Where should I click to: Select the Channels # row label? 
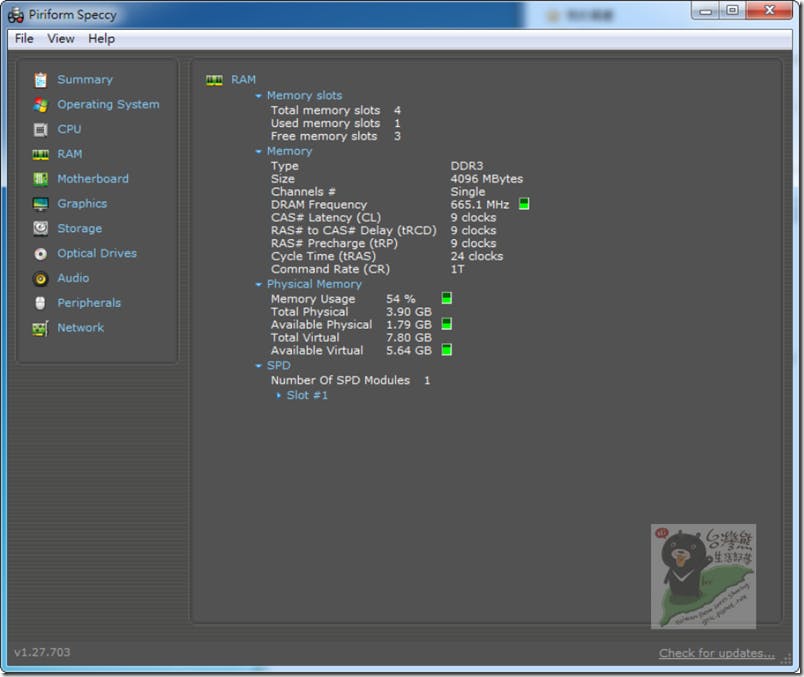tap(303, 192)
